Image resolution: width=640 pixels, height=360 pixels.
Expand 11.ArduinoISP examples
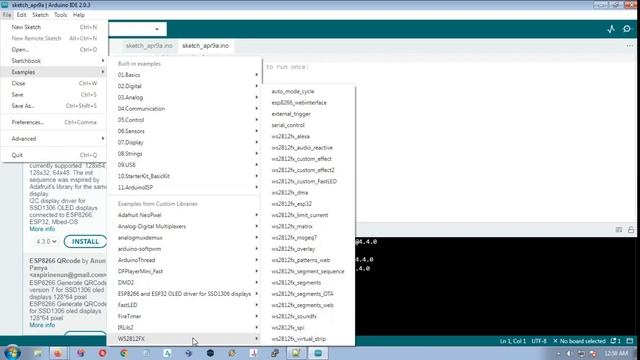[x=185, y=187]
